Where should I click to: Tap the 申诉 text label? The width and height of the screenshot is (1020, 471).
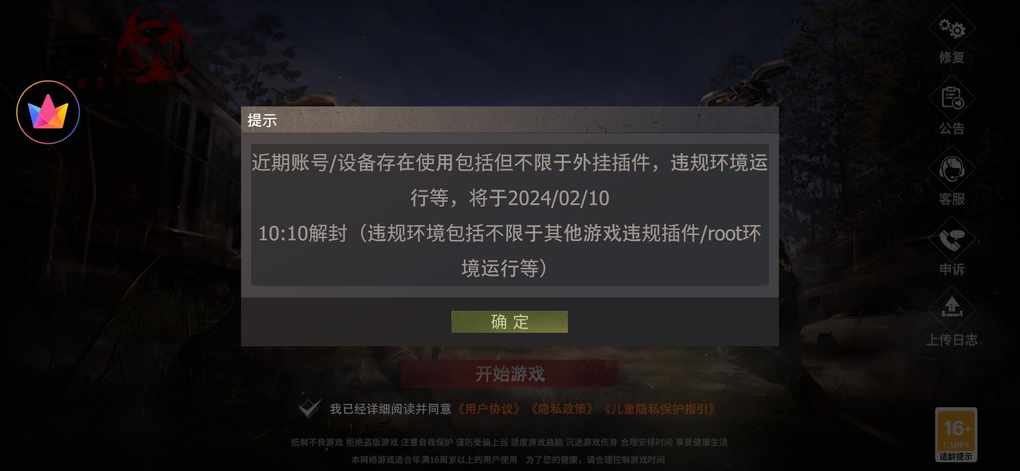pyautogui.click(x=952, y=269)
